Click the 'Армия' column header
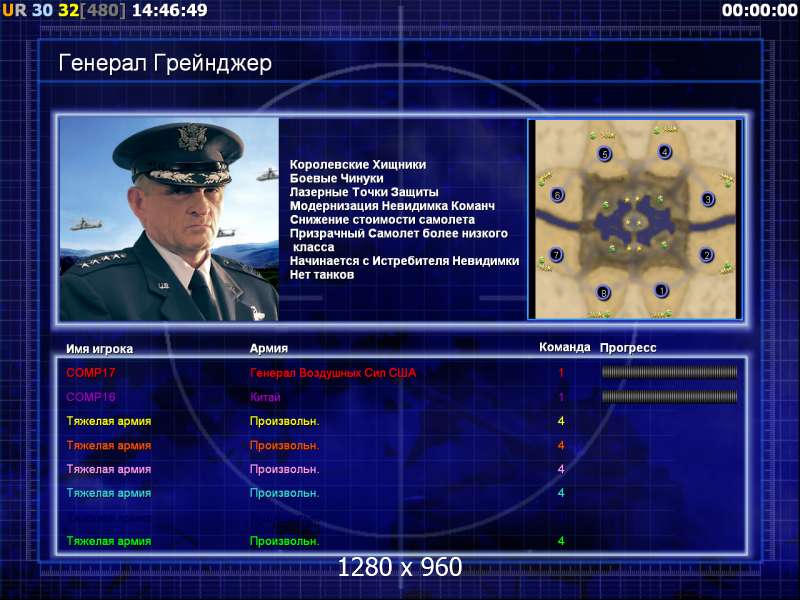This screenshot has width=800, height=600. [x=268, y=348]
